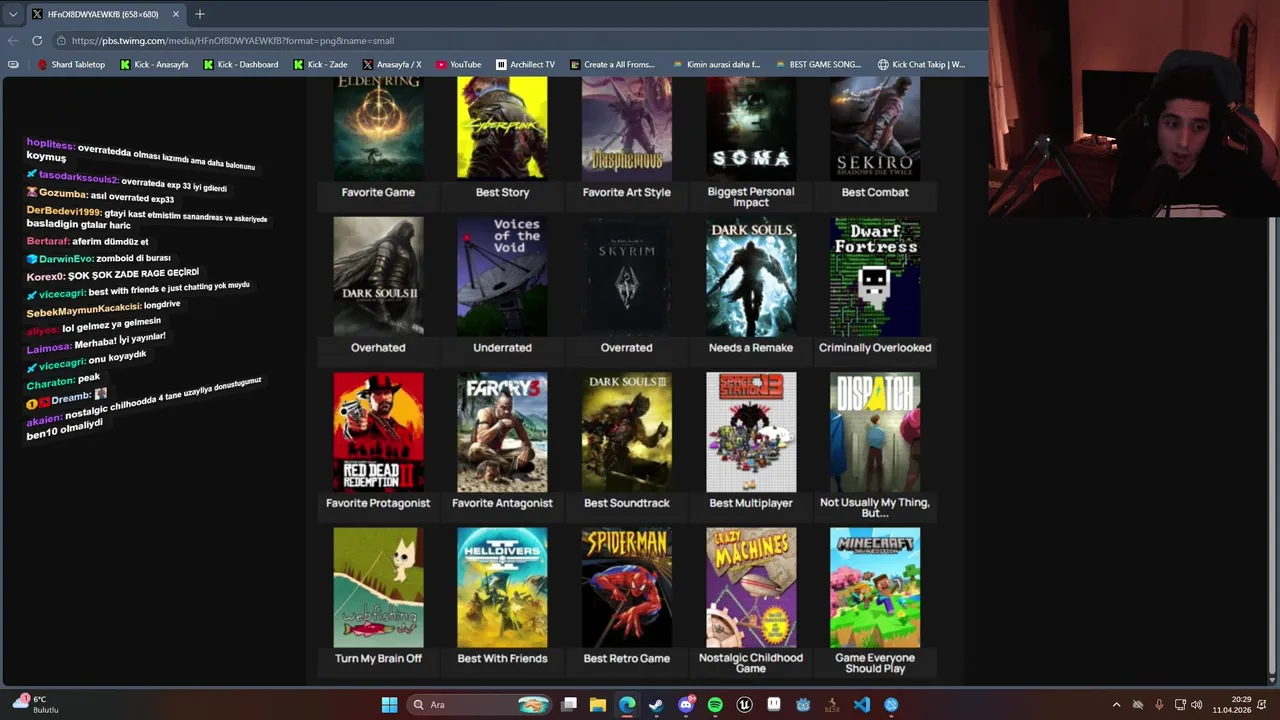Click the Elden Ring cover
The width and height of the screenshot is (1280, 720).
pyautogui.click(x=378, y=128)
